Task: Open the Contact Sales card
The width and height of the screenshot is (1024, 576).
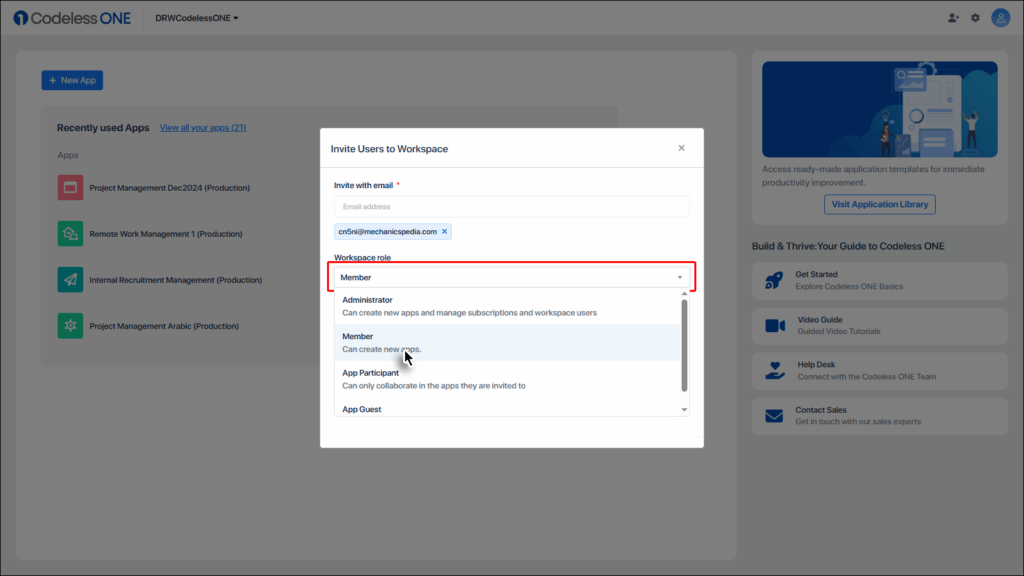Action: 880,416
